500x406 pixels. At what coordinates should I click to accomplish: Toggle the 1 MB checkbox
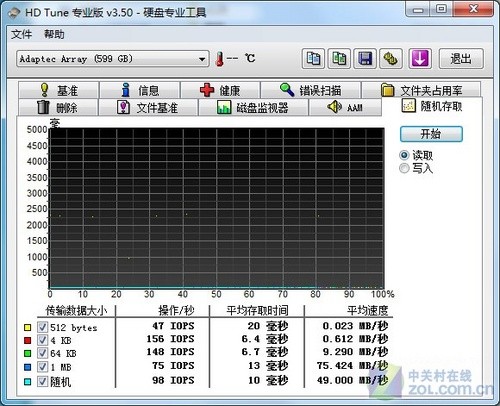pyautogui.click(x=42, y=367)
